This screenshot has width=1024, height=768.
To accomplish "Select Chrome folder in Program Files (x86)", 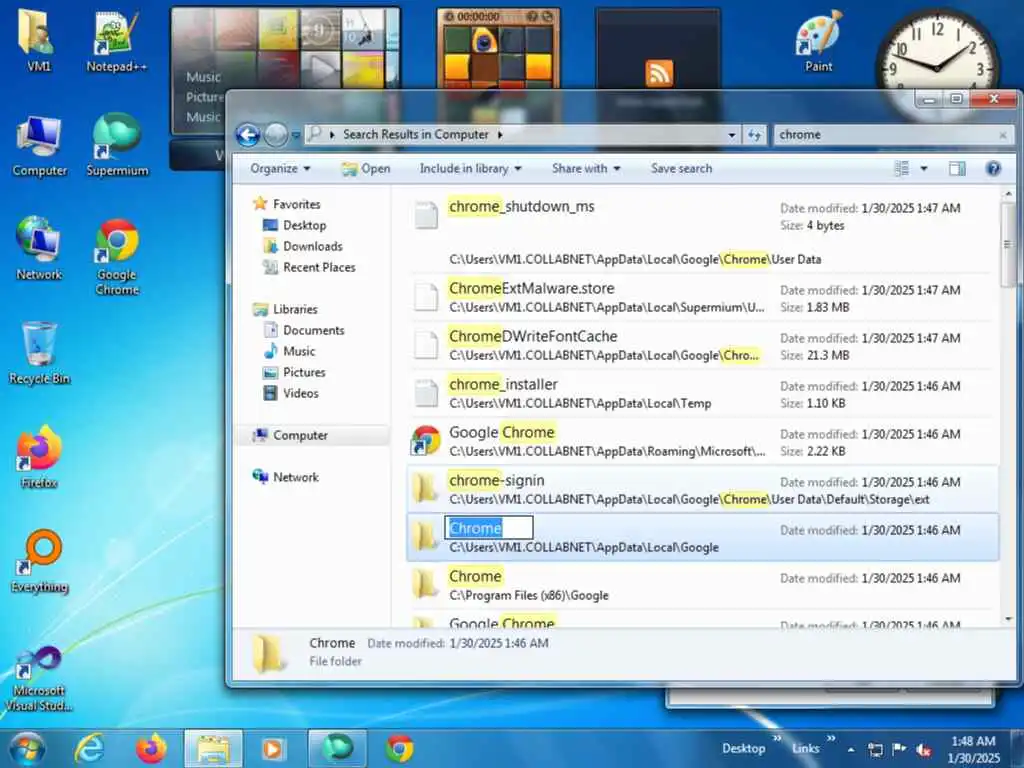I will click(702, 585).
